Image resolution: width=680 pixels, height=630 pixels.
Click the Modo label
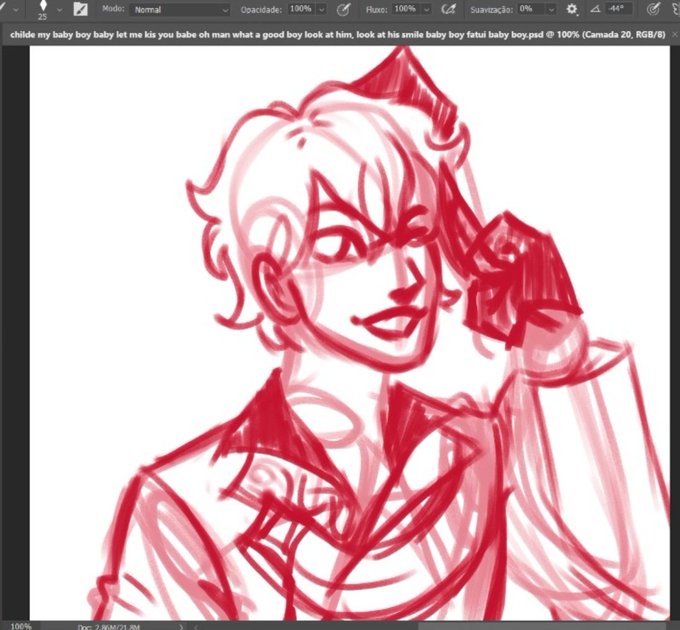point(113,9)
